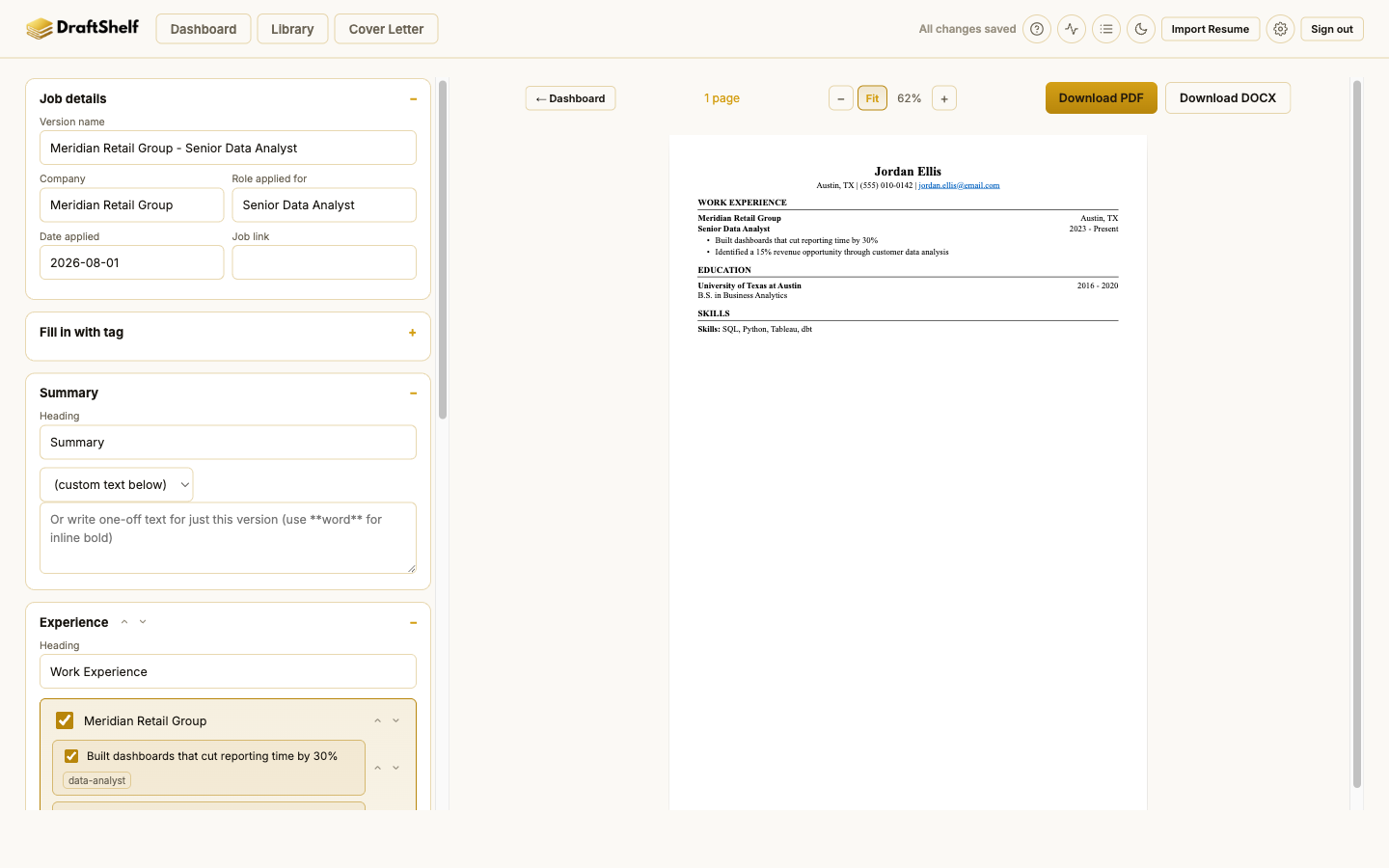Image resolution: width=1389 pixels, height=868 pixels.
Task: Expand the Fill in with tag section
Action: 413,333
